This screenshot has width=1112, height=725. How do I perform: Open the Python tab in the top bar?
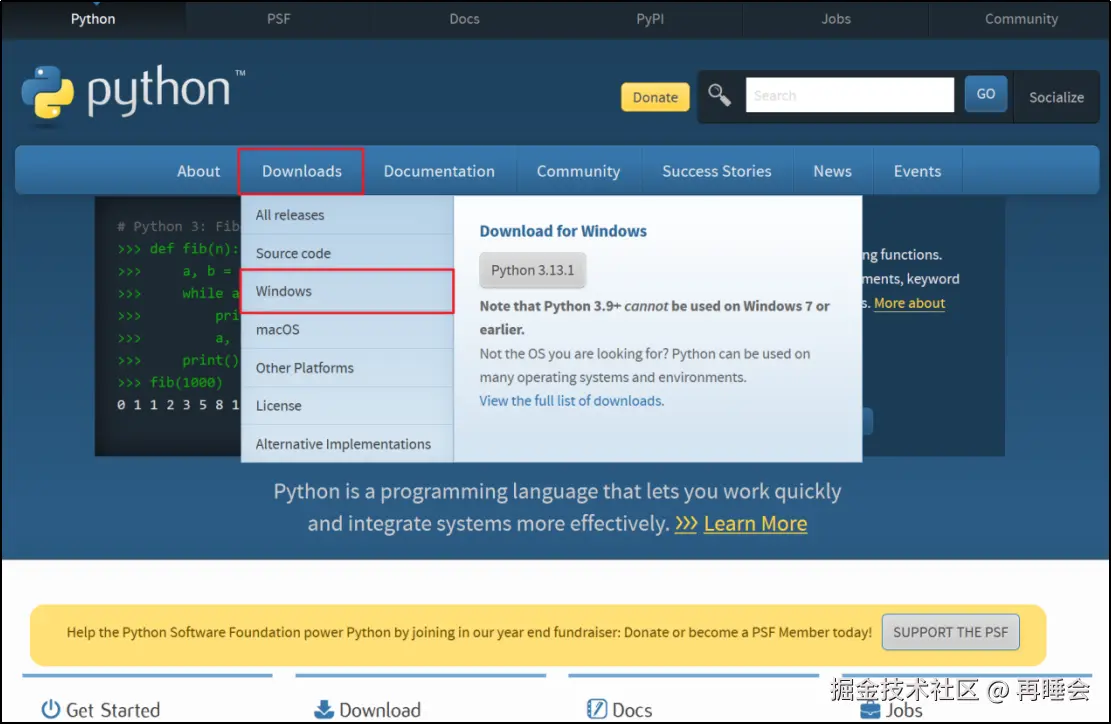coord(93,19)
